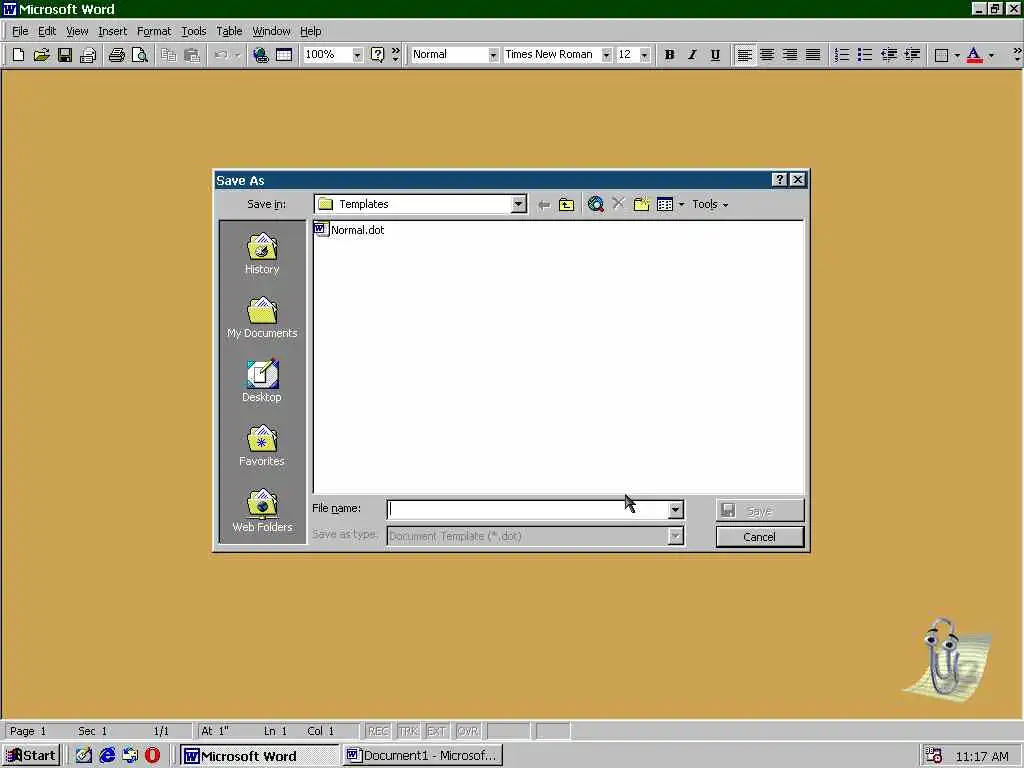Open the Views dropdown arrow in dialog
Viewport: 1024px width, 768px height.
click(681, 204)
